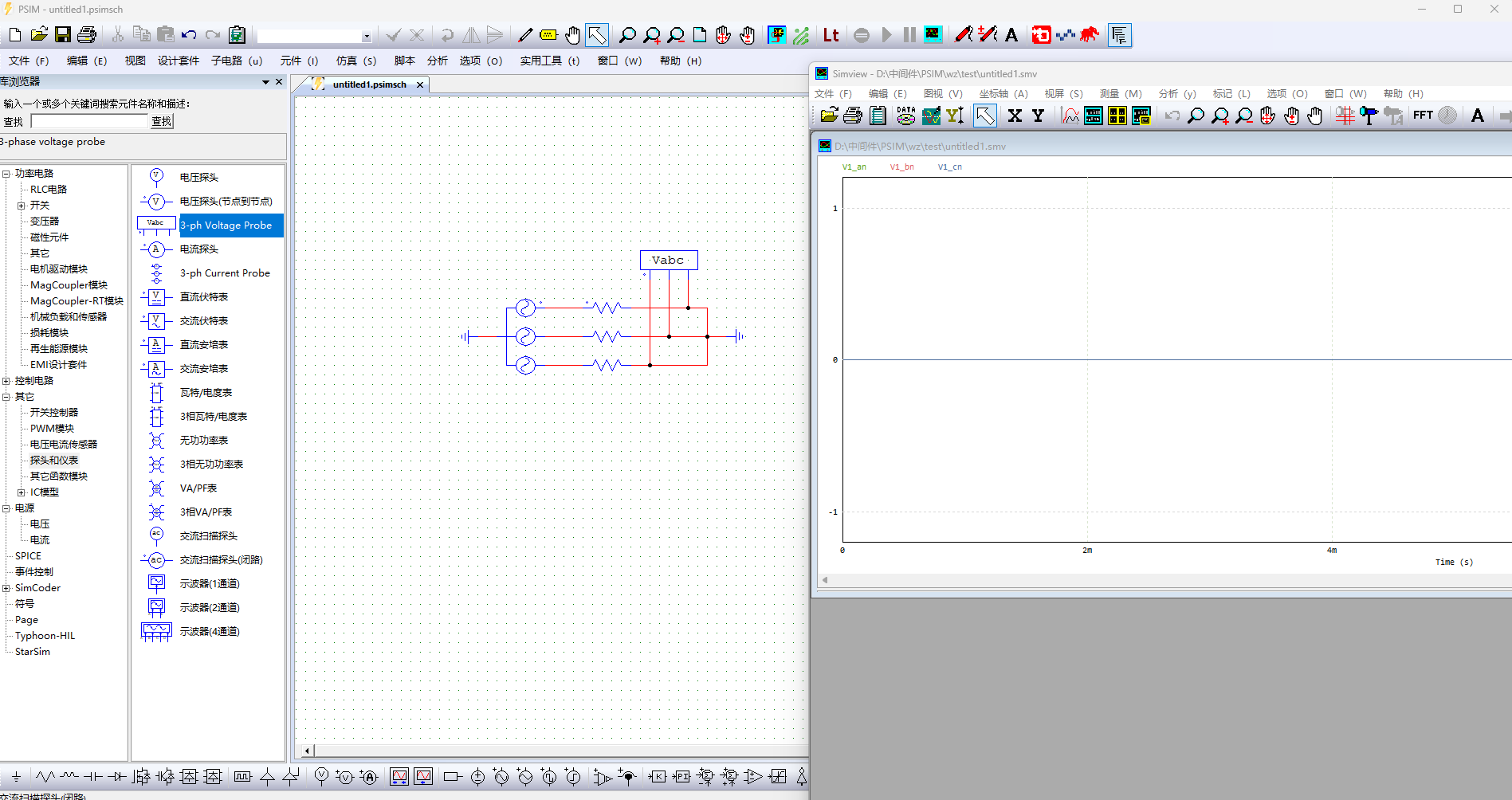
Task: Open the 分析 (y) menu in Simview
Action: pyautogui.click(x=1177, y=94)
